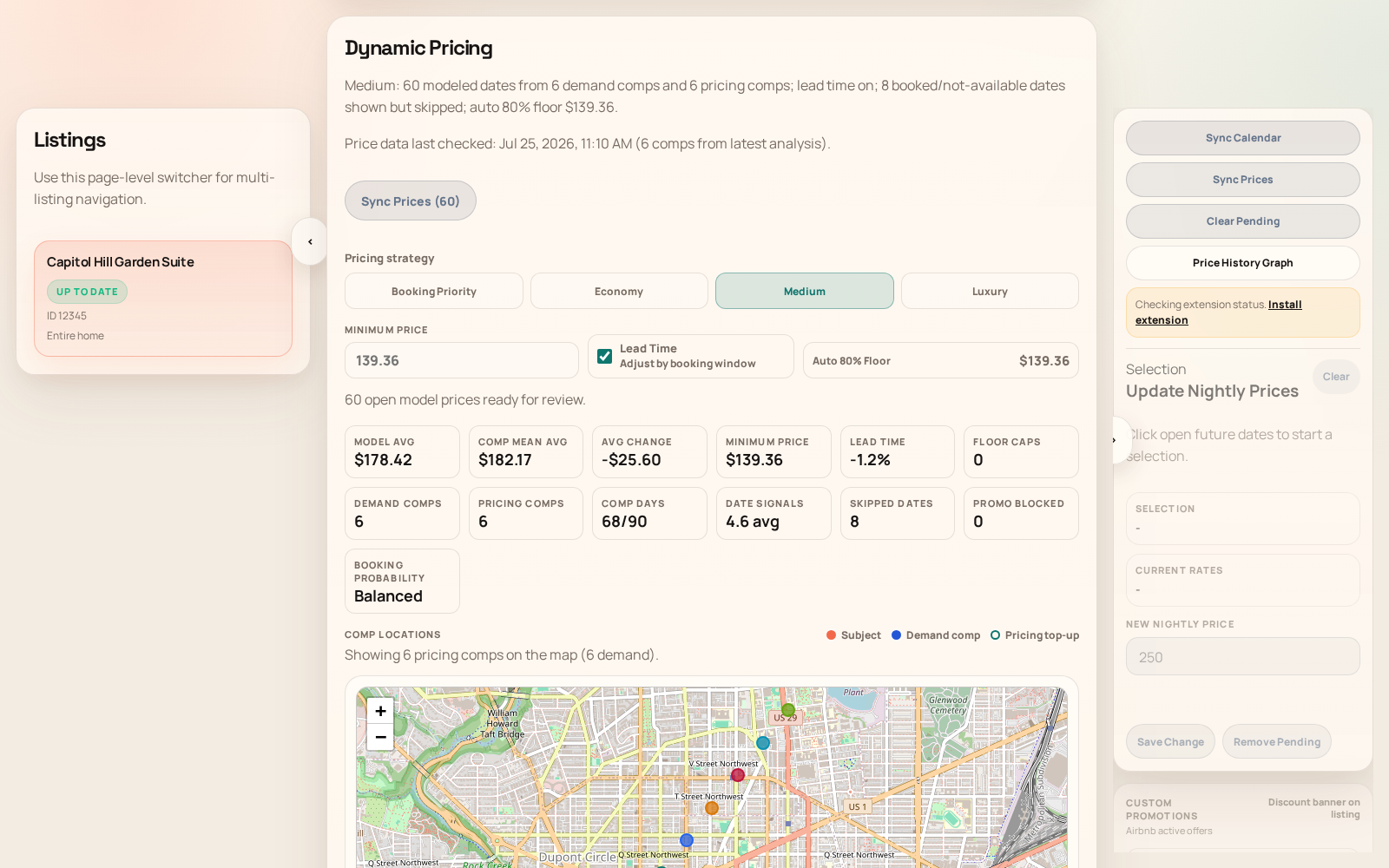Zoom out on the comp map
Image resolution: width=1389 pixels, height=868 pixels.
click(380, 737)
